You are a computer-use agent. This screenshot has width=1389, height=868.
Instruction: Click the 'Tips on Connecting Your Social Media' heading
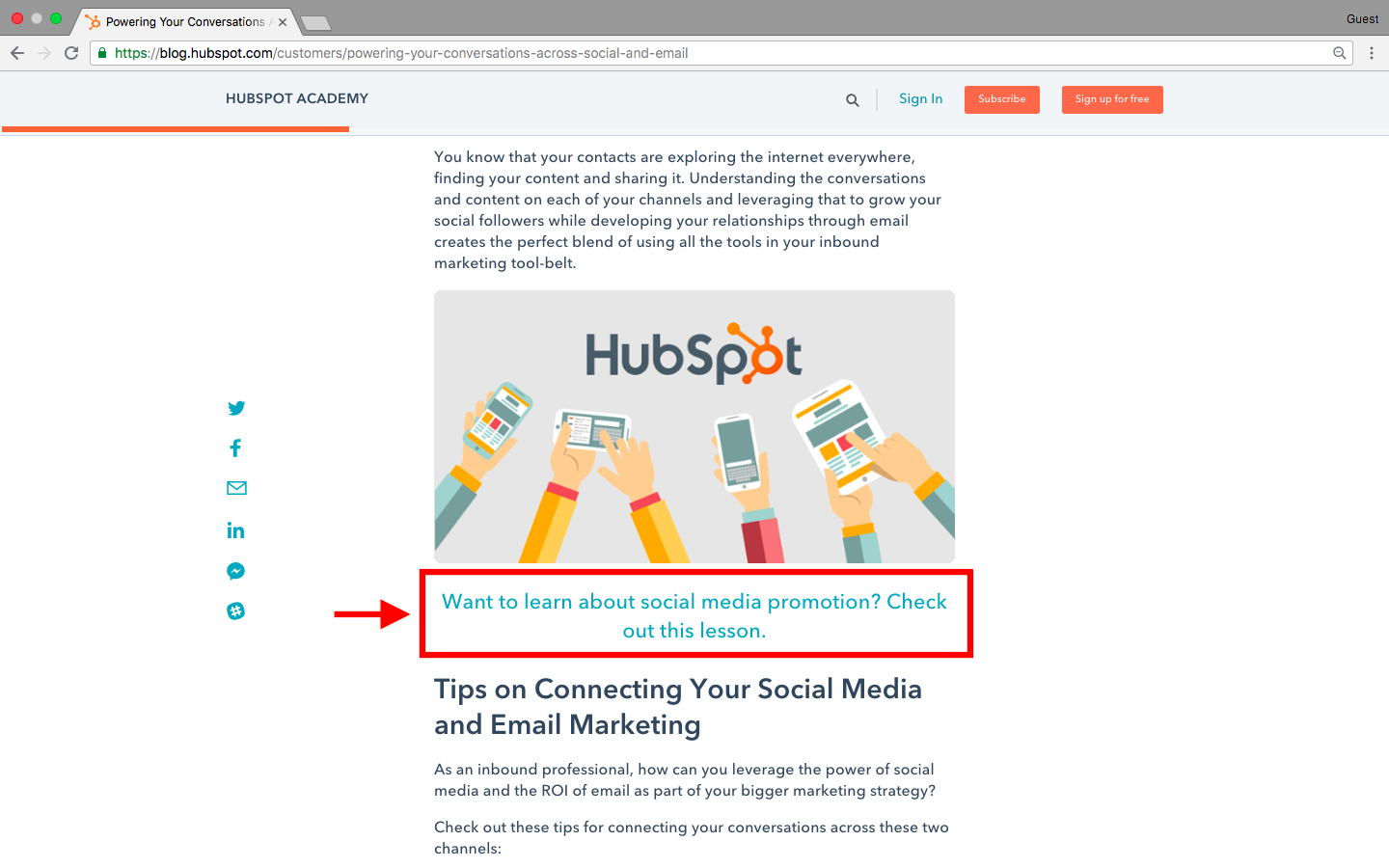[678, 707]
